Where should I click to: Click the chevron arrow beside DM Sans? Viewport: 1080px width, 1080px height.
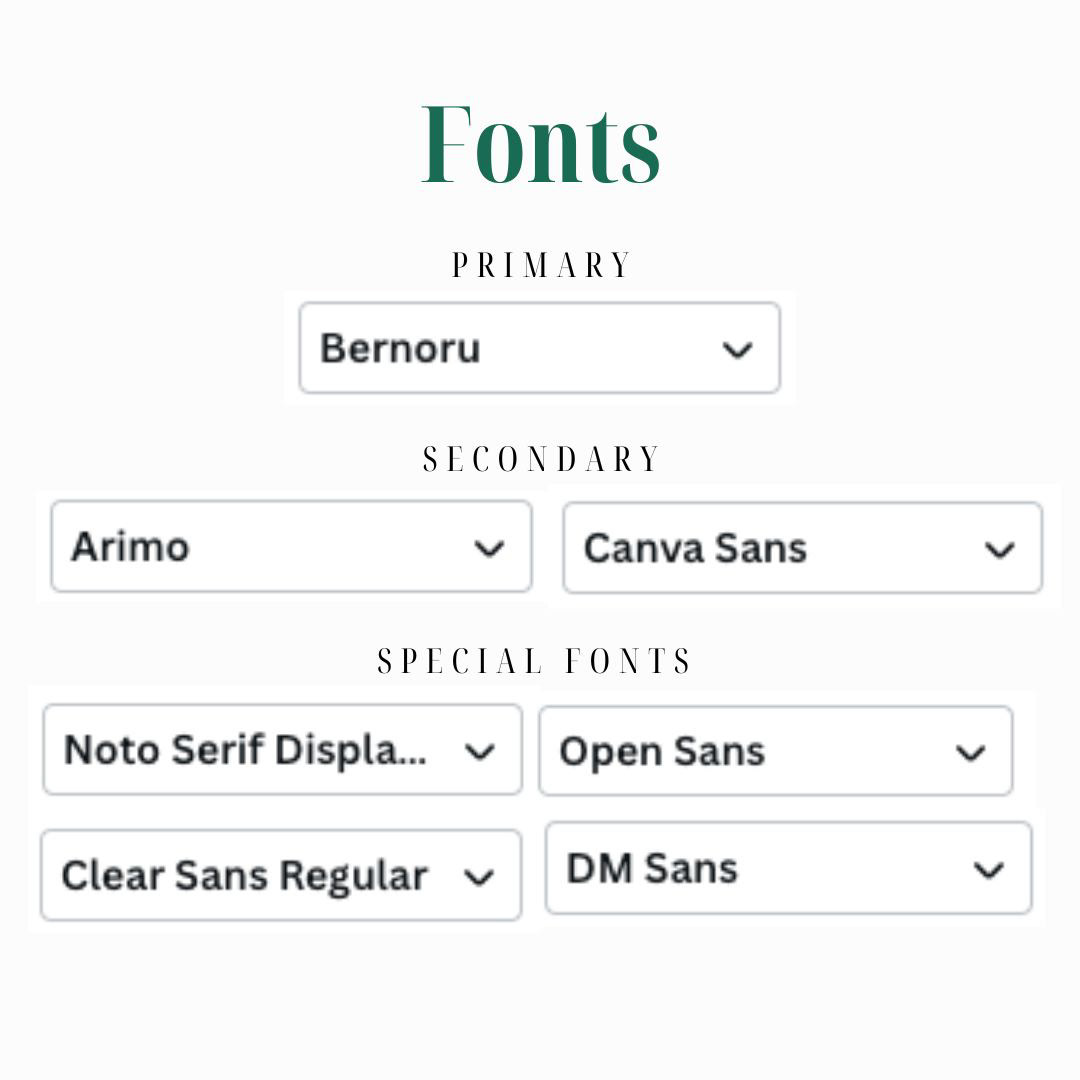click(988, 871)
